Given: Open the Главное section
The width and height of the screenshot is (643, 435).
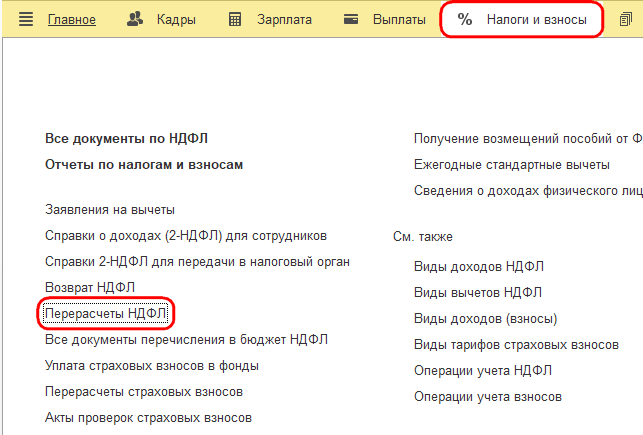Looking at the screenshot, I should click(x=72, y=20).
